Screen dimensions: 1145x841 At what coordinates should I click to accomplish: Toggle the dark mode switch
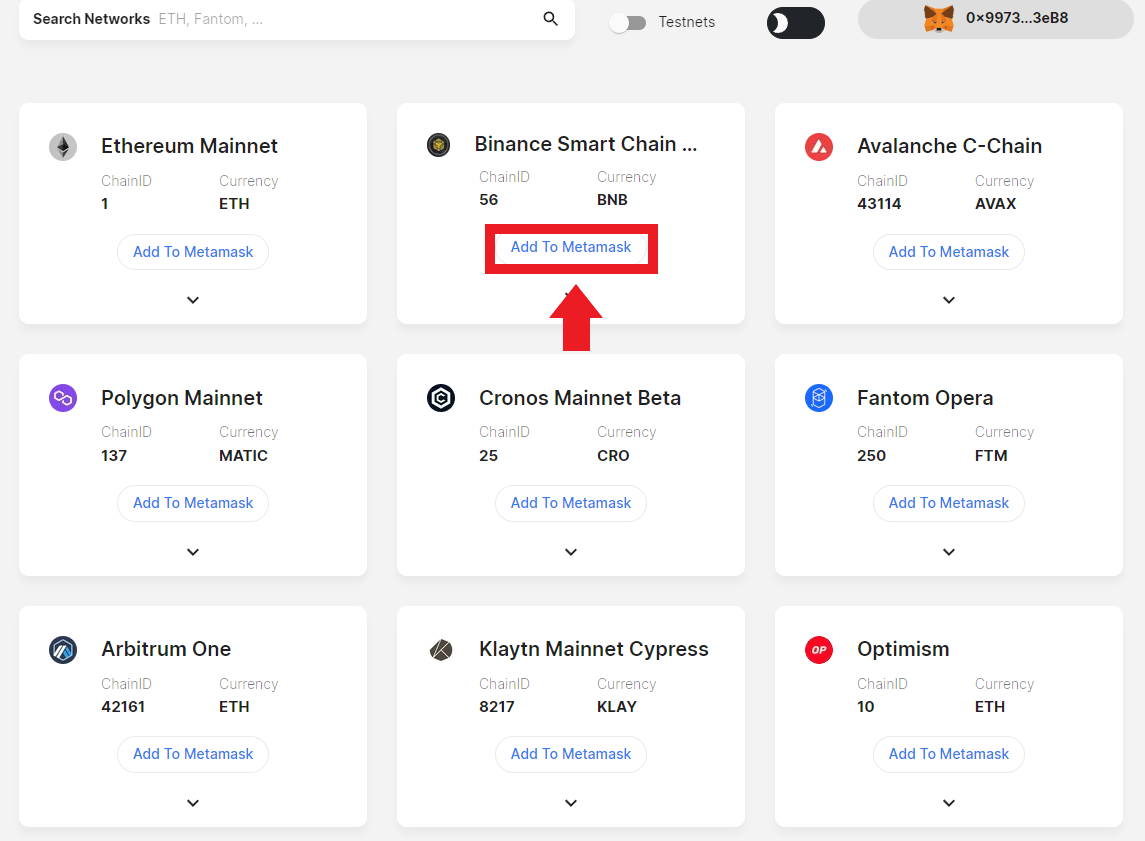(x=795, y=23)
